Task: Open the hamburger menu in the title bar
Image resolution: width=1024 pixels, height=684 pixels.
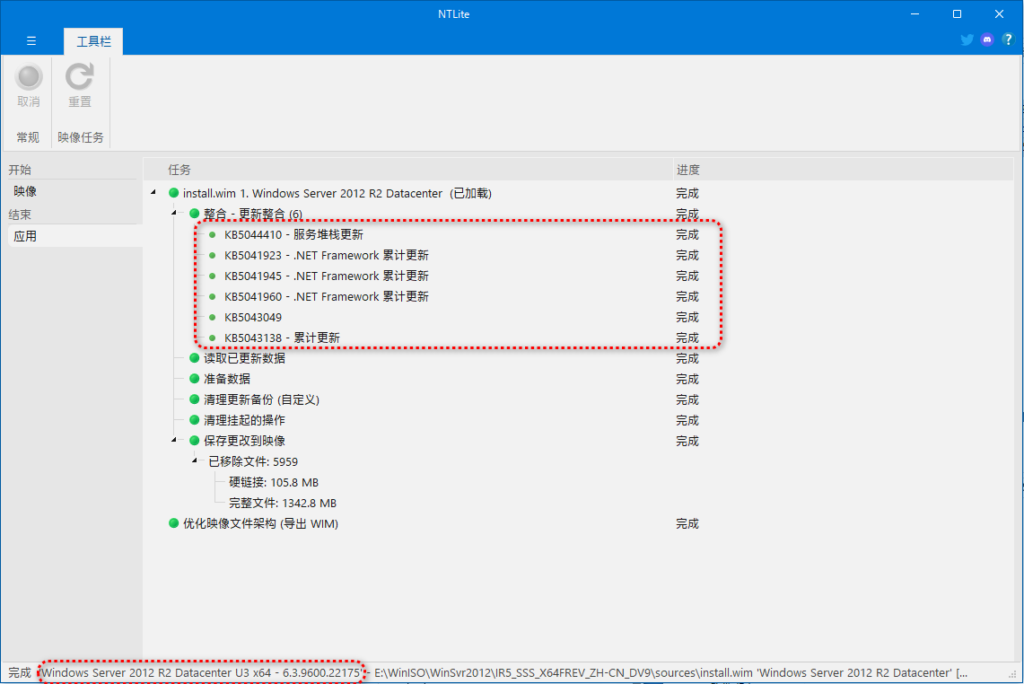Action: [32, 41]
